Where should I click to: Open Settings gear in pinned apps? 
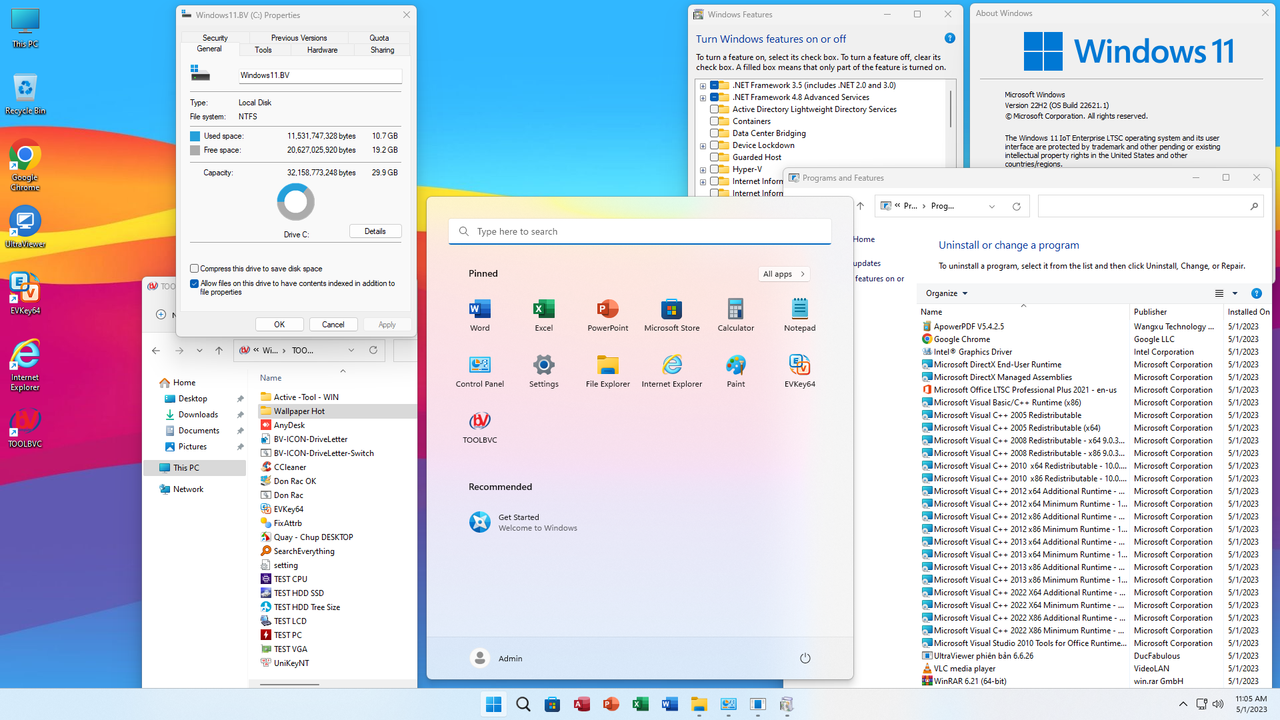(x=543, y=370)
